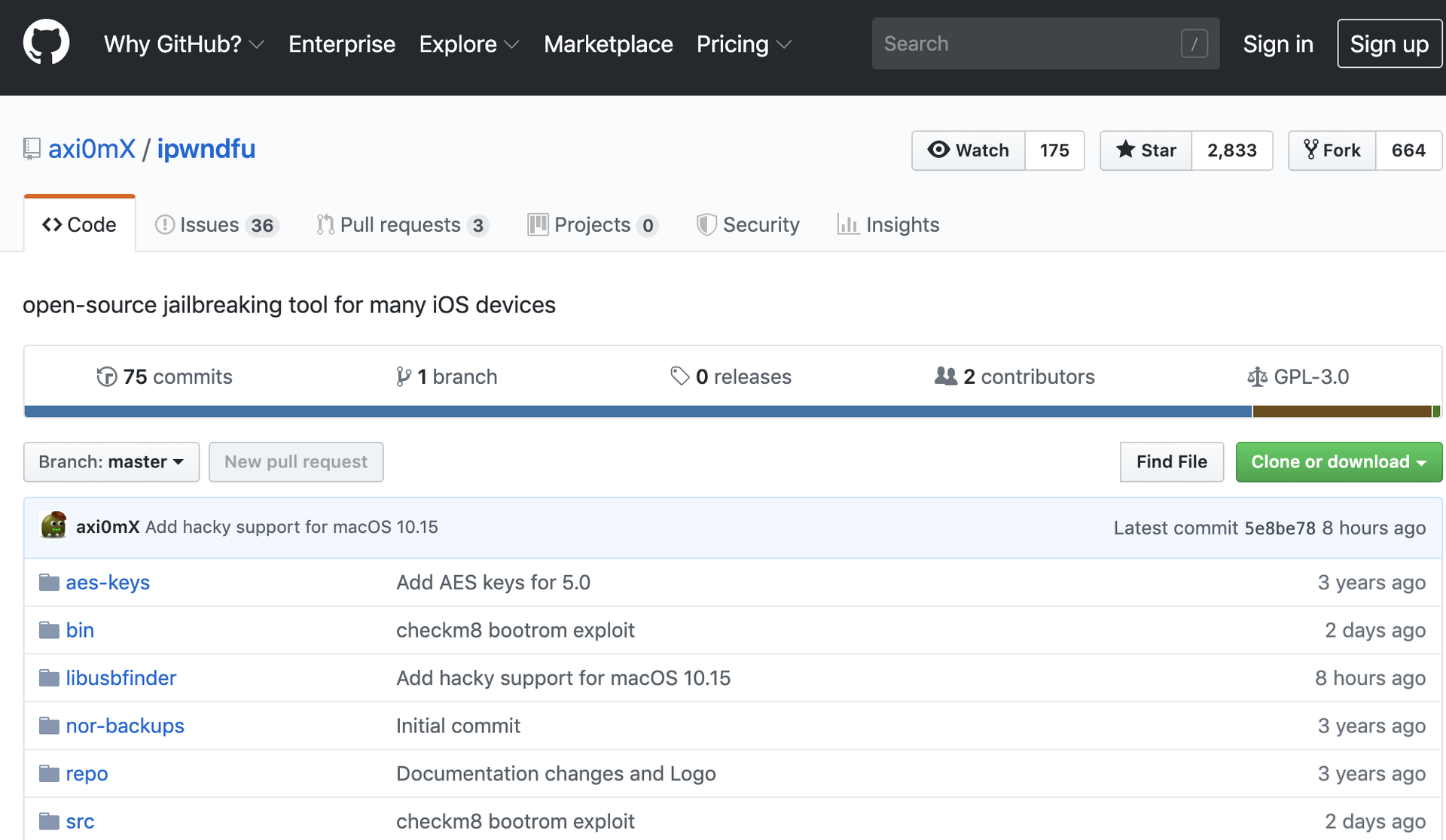Select the src folder icon
1446x840 pixels.
click(x=50, y=821)
